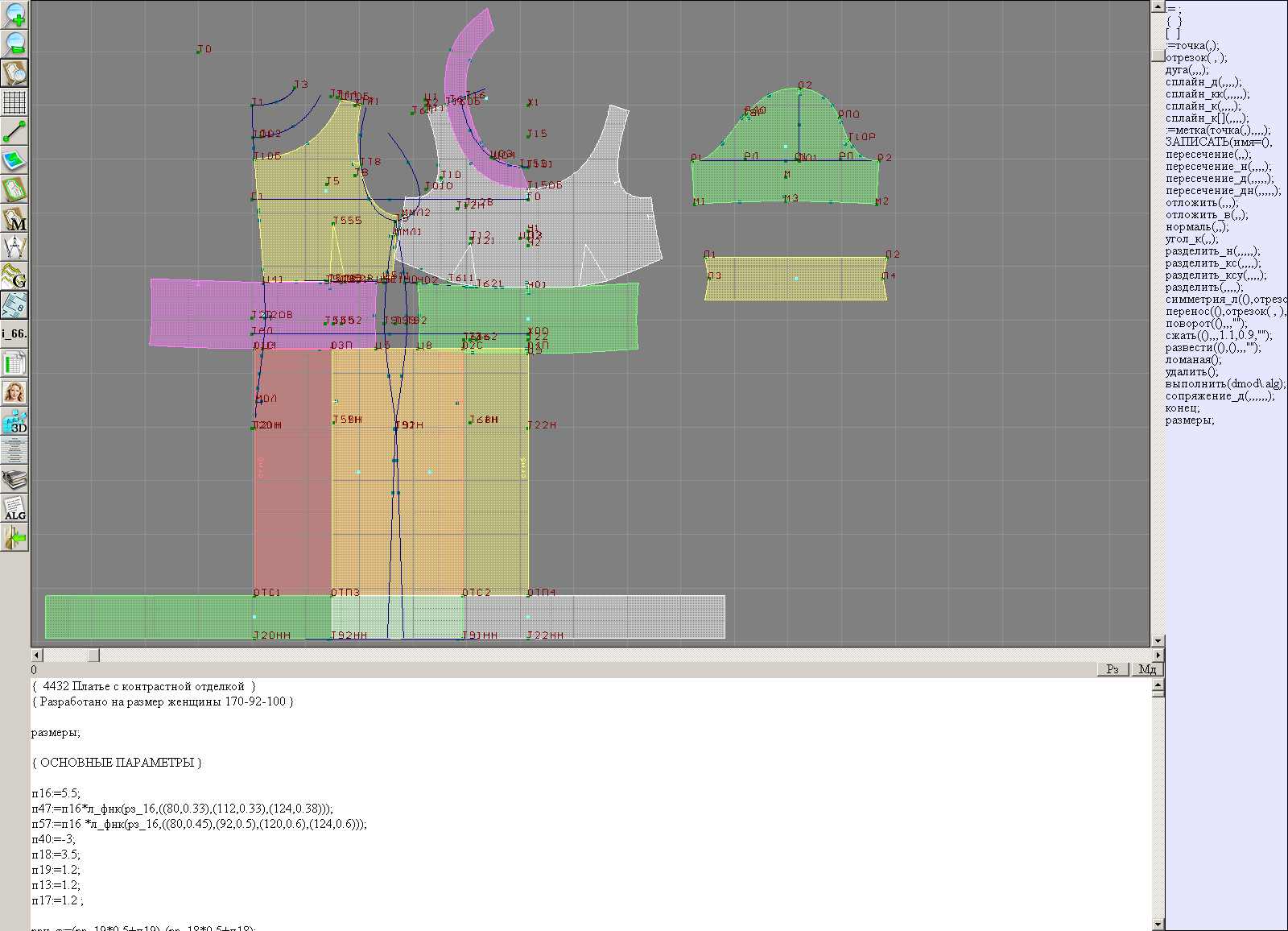Image resolution: width=1288 pixels, height=931 pixels.
Task: Select 'ЗАПИСАТЬ(имя=()' in the operator list
Action: pos(1218,143)
